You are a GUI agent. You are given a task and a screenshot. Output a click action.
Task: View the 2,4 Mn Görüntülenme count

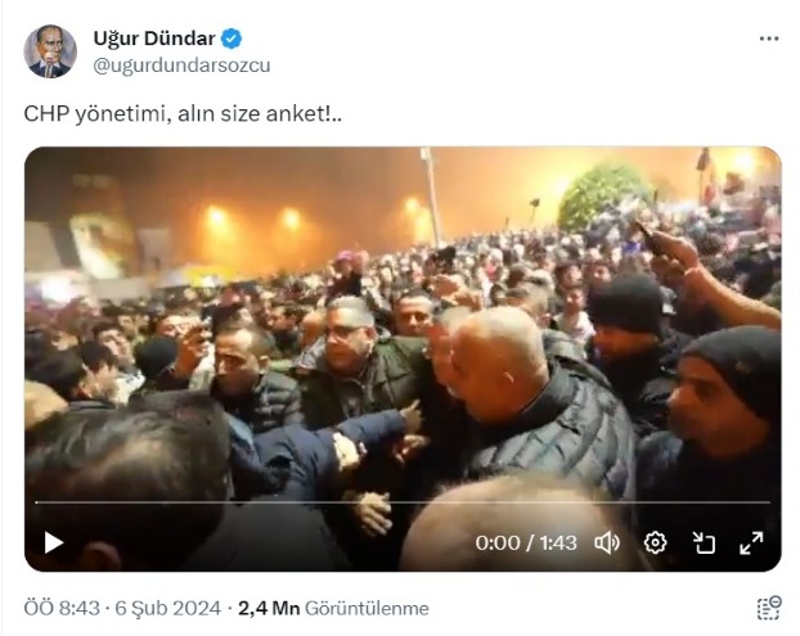(x=334, y=608)
